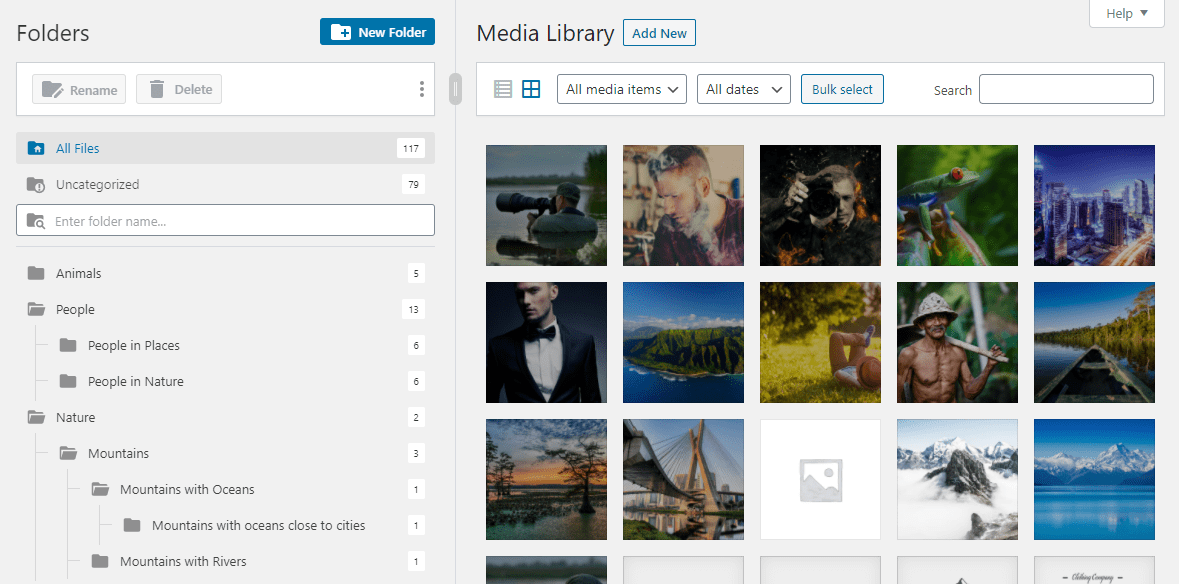This screenshot has width=1179, height=584.
Task: Open the blue mountain lake thumbnail
Action: tap(1094, 479)
